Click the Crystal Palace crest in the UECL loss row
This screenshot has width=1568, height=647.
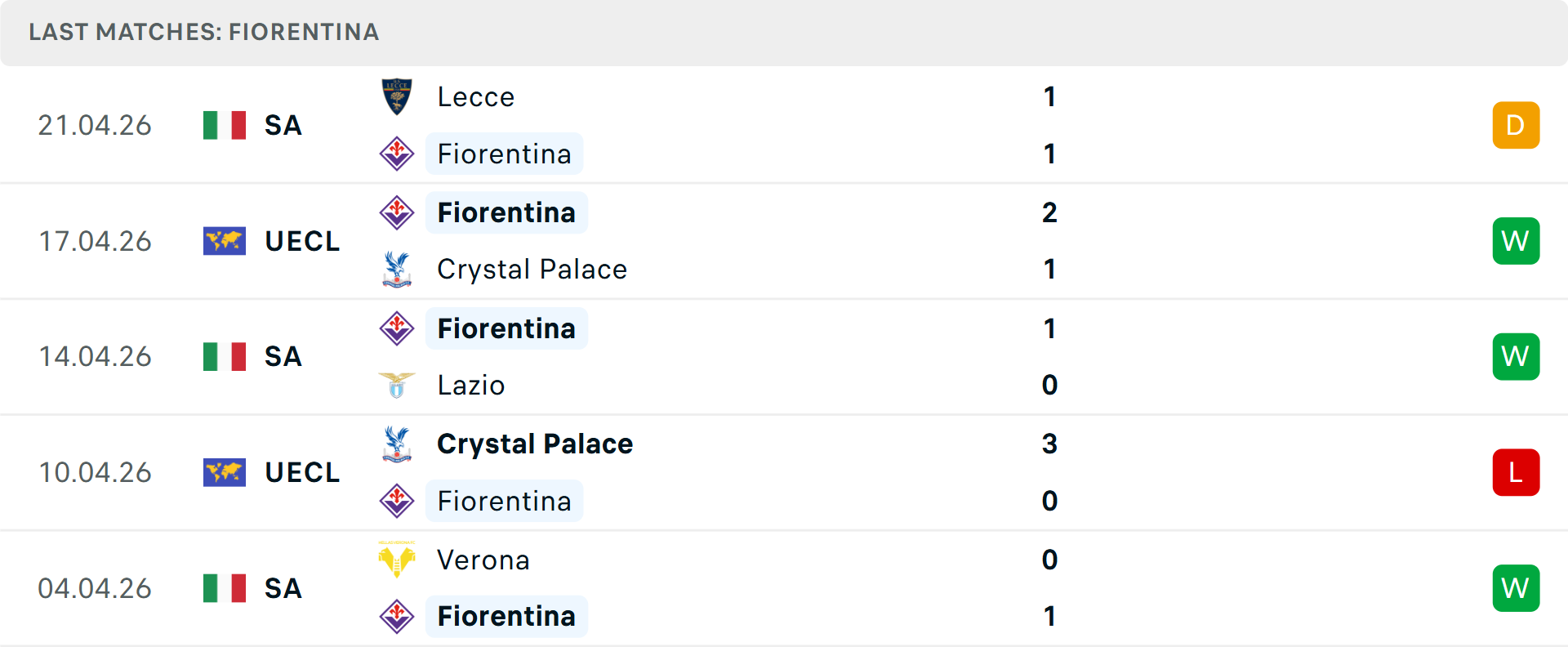[397, 442]
